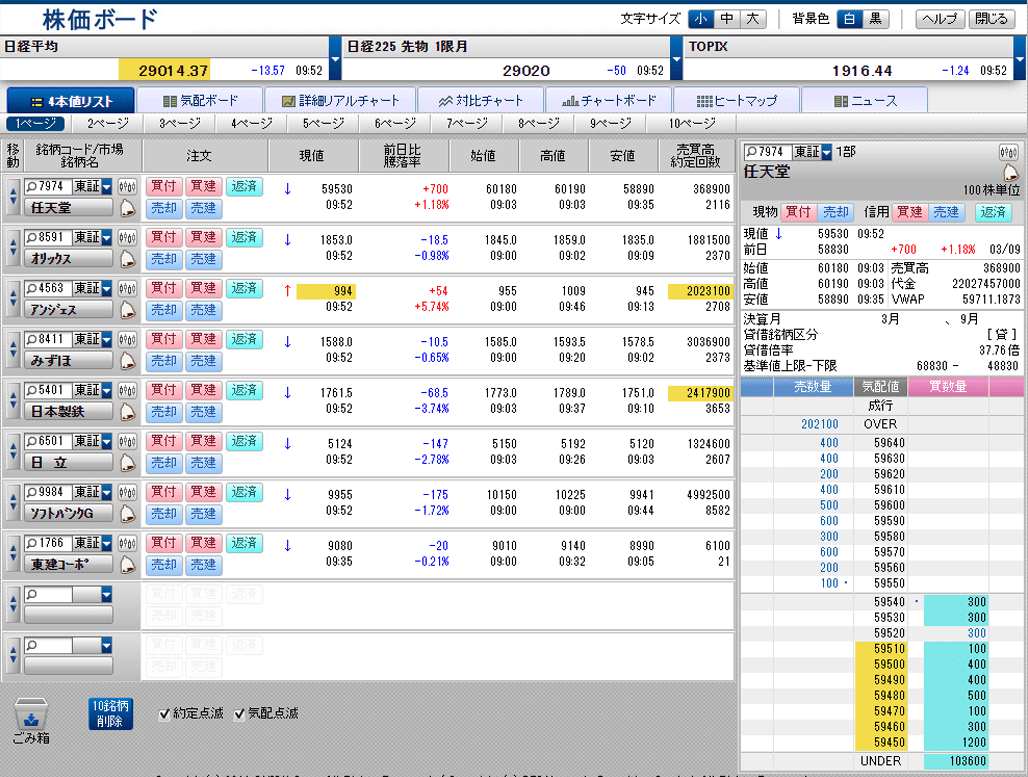Search icon in 9984 code field
The width and height of the screenshot is (1028, 777).
click(x=31, y=492)
